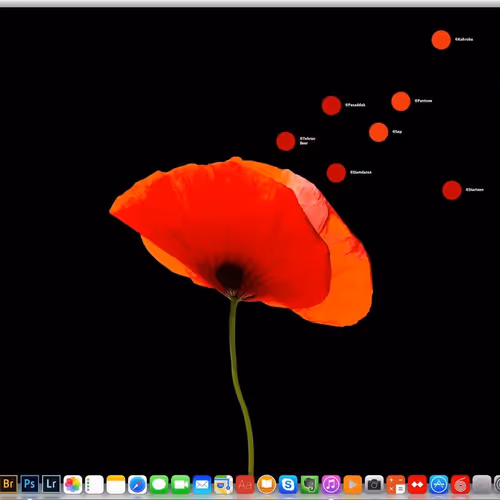Image resolution: width=500 pixels, height=500 pixels.
Task: Open the Reminders app in dock
Action: tap(94, 484)
